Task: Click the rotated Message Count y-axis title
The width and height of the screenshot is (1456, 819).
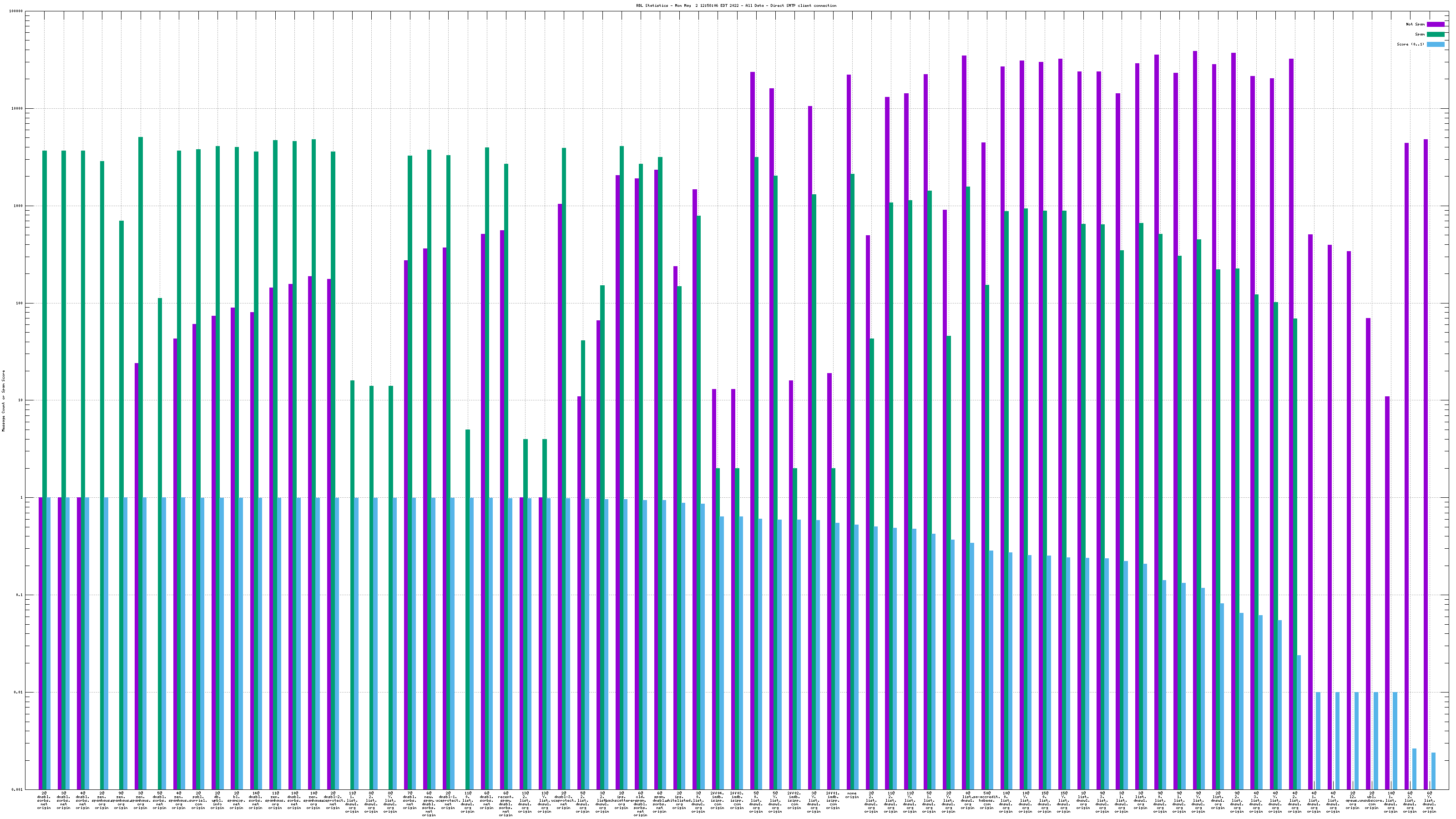Action: coord(3,401)
